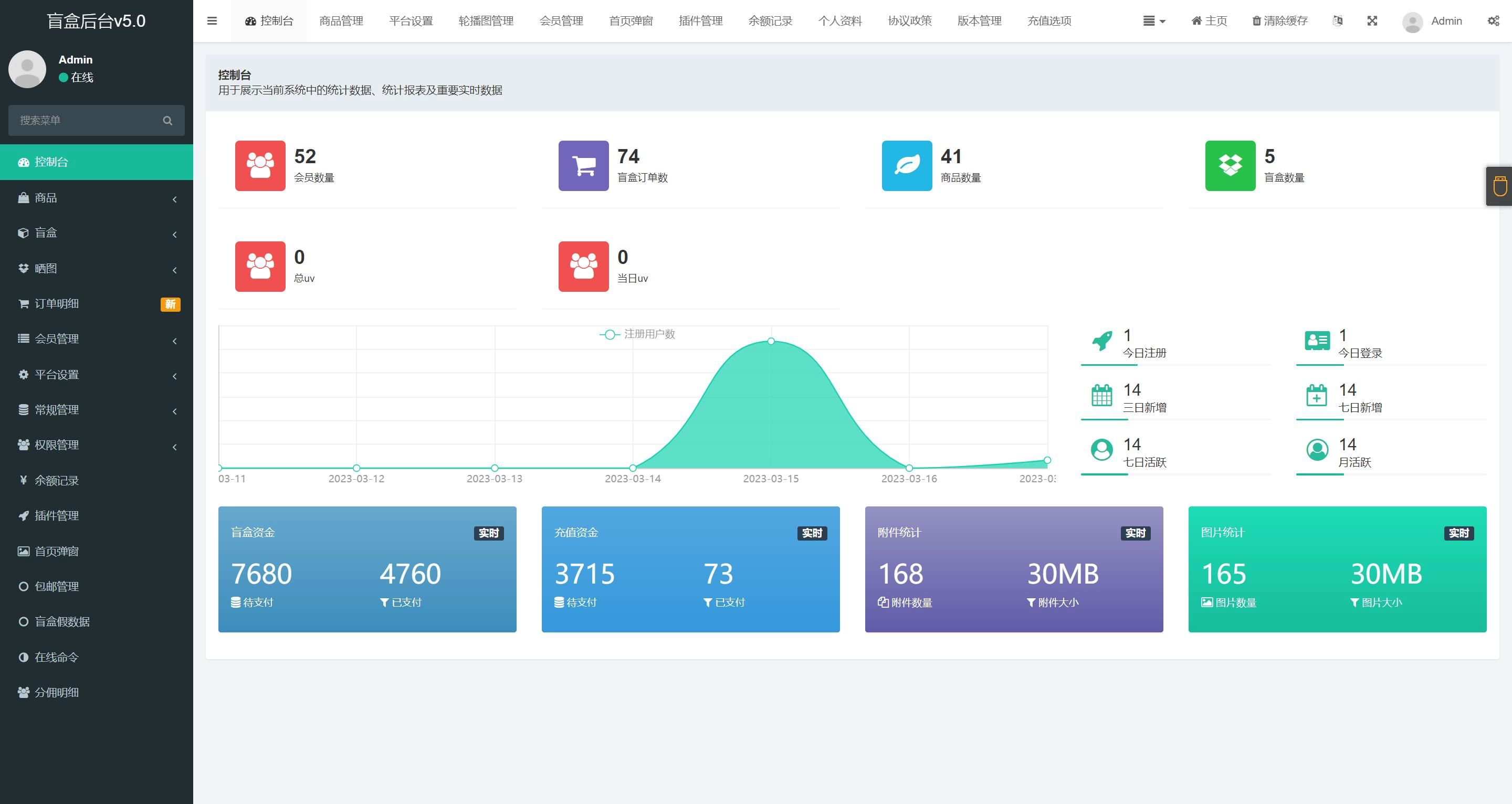Viewport: 1512px width, 804px height.
Task: Click the 会员管理 sidebar icon
Action: click(22, 338)
